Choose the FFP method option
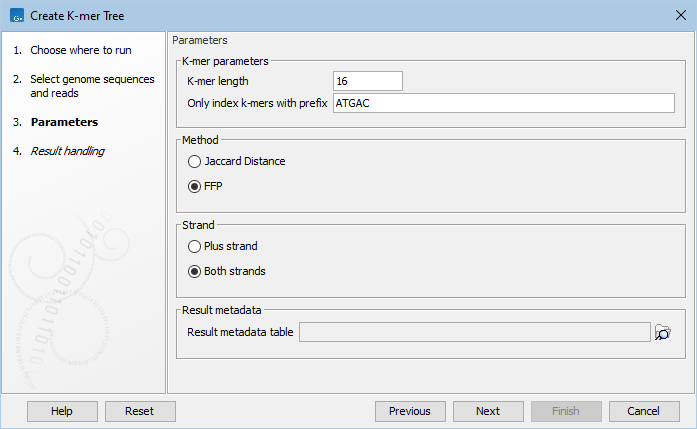The height and width of the screenshot is (429, 697). [194, 186]
